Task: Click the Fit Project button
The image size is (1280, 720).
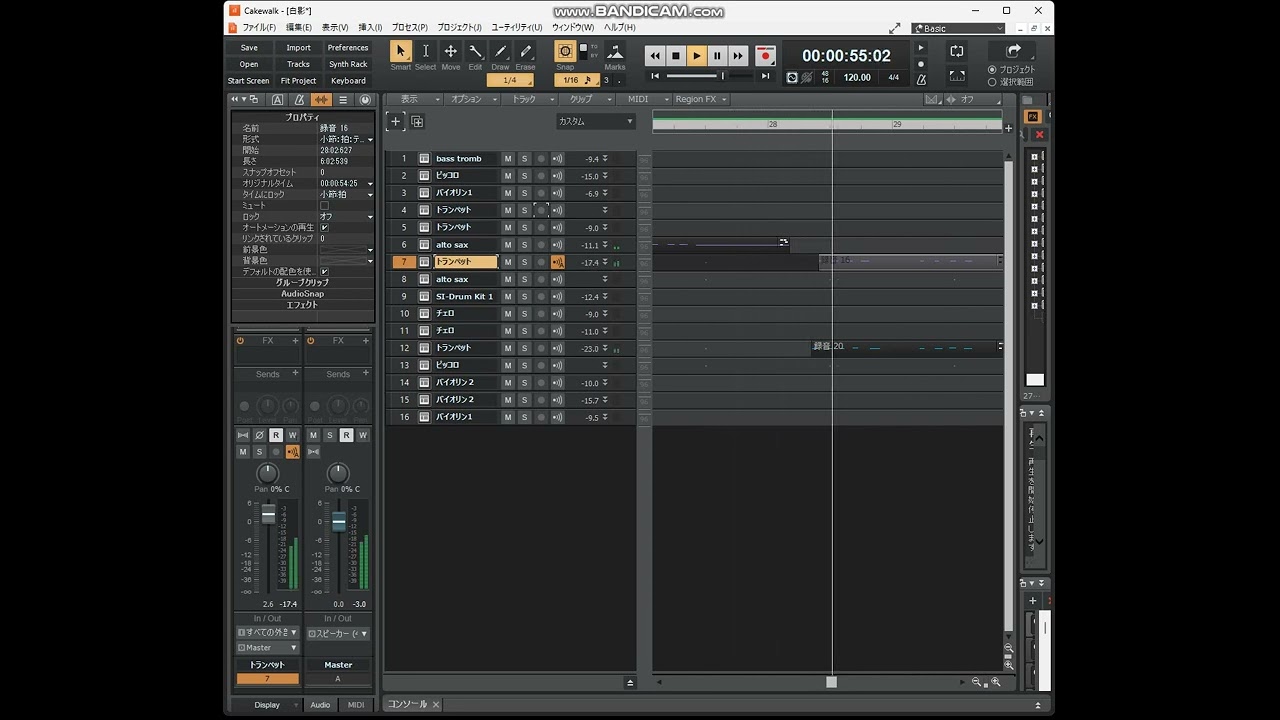Action: point(298,81)
